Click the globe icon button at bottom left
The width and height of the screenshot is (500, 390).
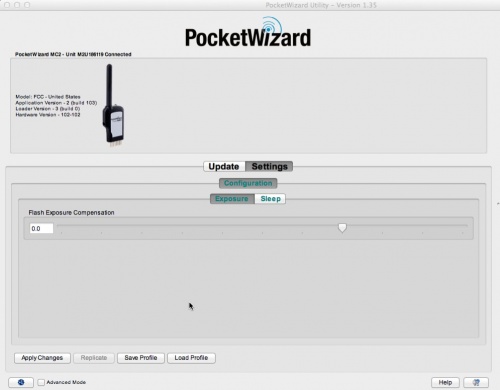[21, 382]
